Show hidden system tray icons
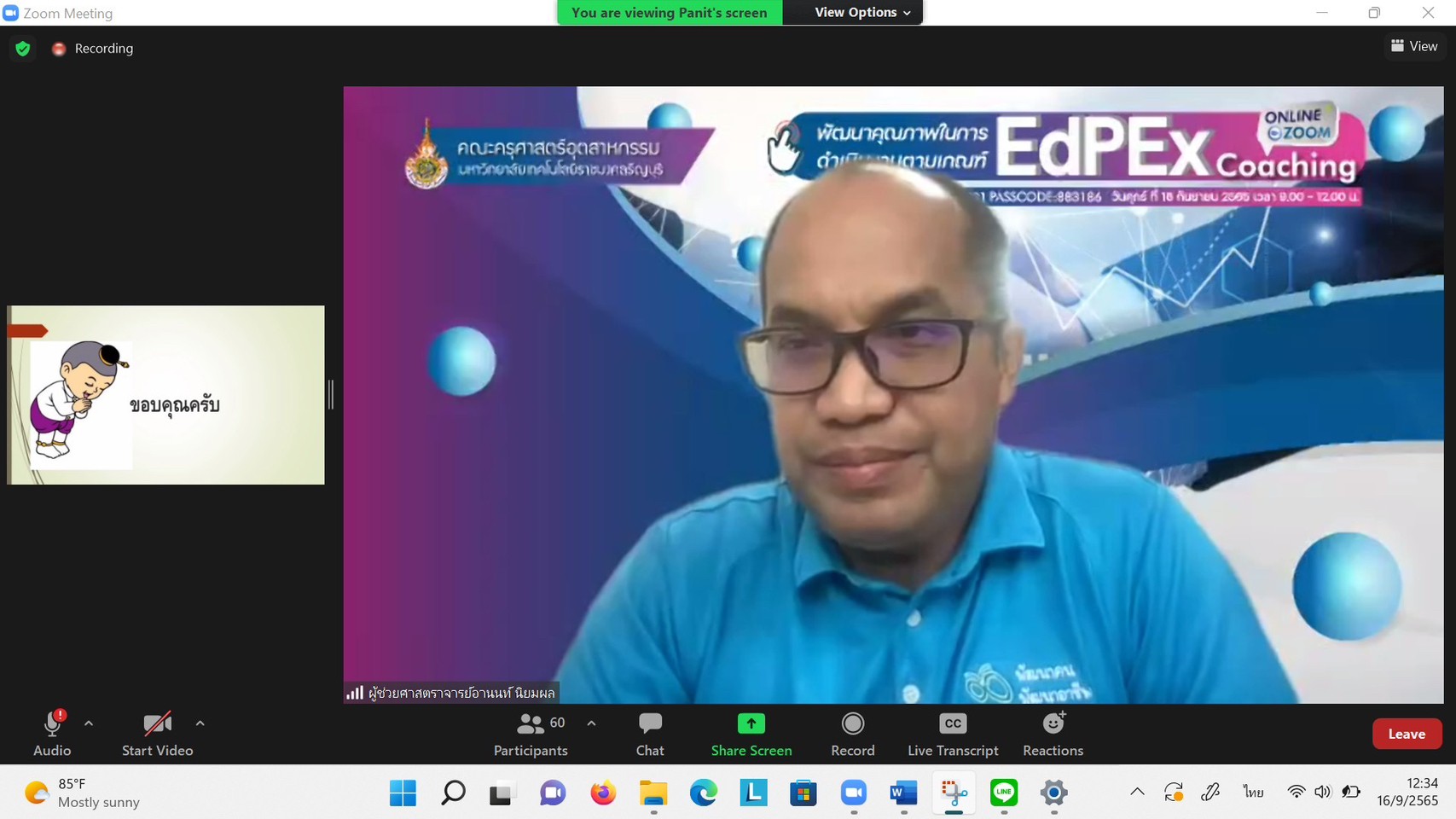 click(1137, 793)
